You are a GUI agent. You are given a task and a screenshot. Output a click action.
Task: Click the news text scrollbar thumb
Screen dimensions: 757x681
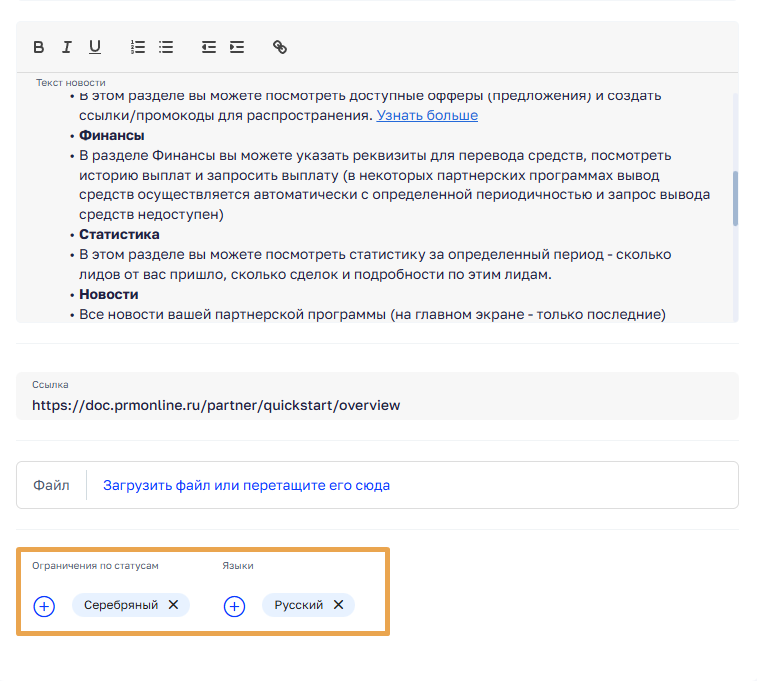click(x=735, y=198)
